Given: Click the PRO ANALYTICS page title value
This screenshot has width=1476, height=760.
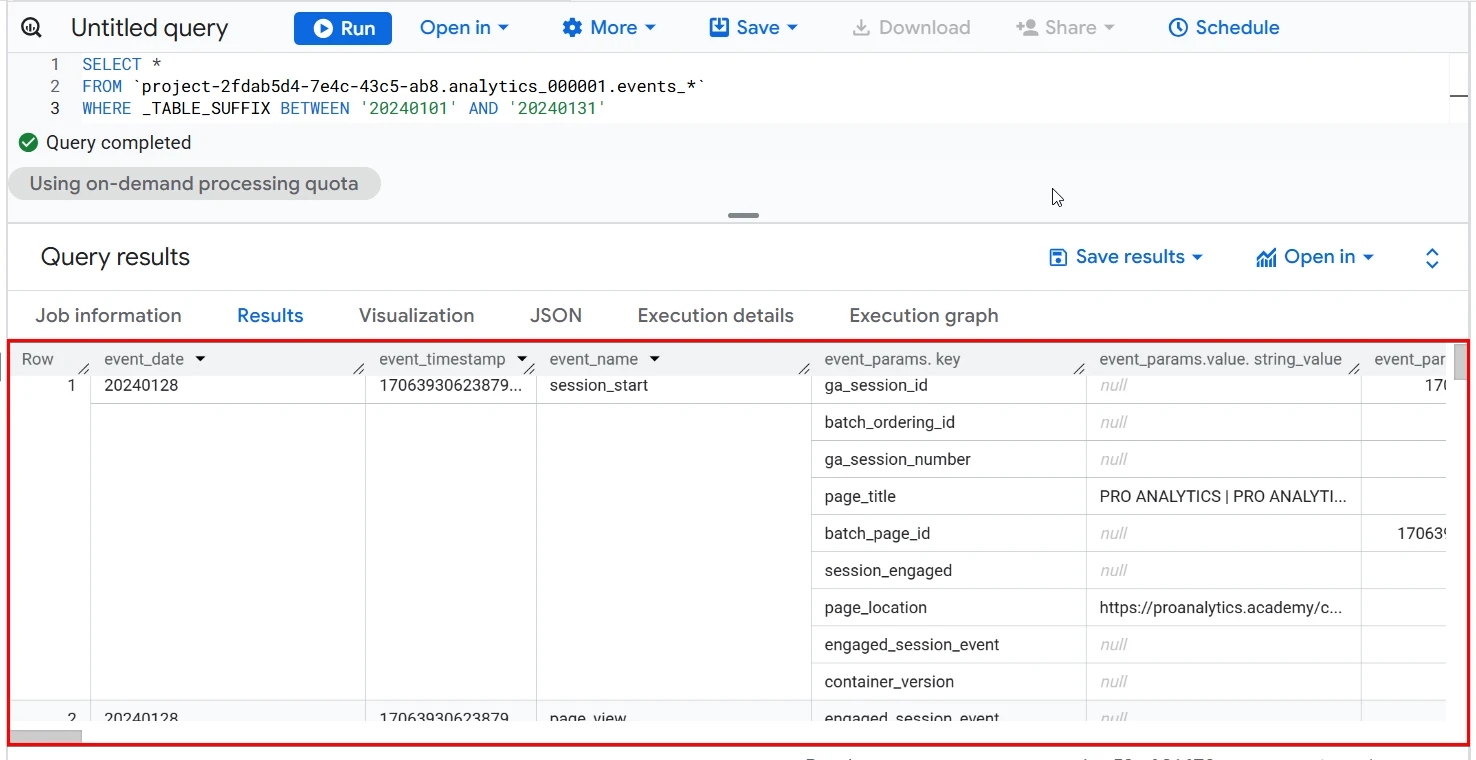Looking at the screenshot, I should (1223, 496).
